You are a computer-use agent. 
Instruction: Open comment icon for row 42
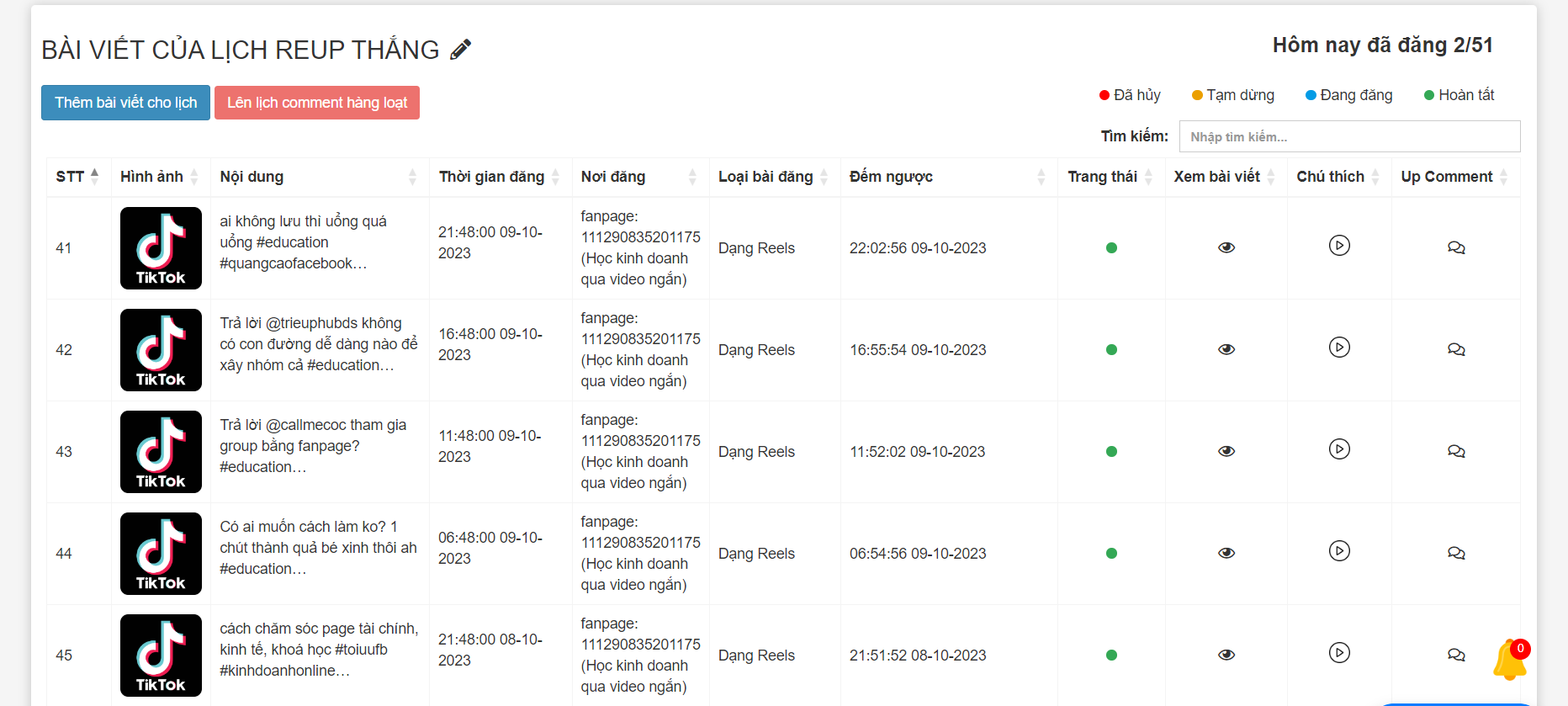tap(1456, 349)
